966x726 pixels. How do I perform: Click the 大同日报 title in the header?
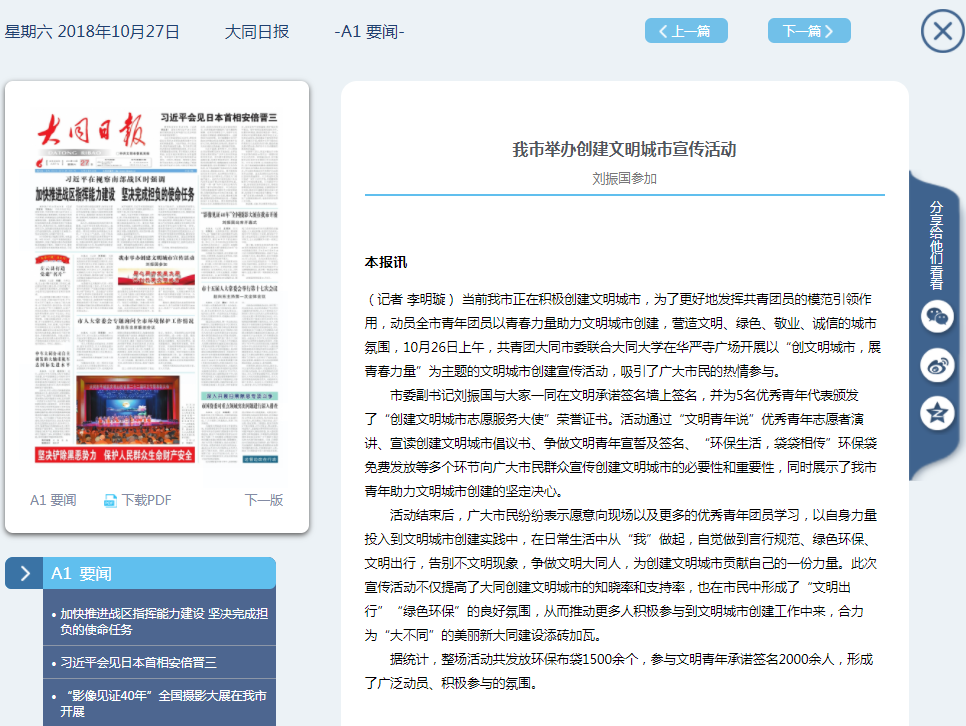pos(257,31)
